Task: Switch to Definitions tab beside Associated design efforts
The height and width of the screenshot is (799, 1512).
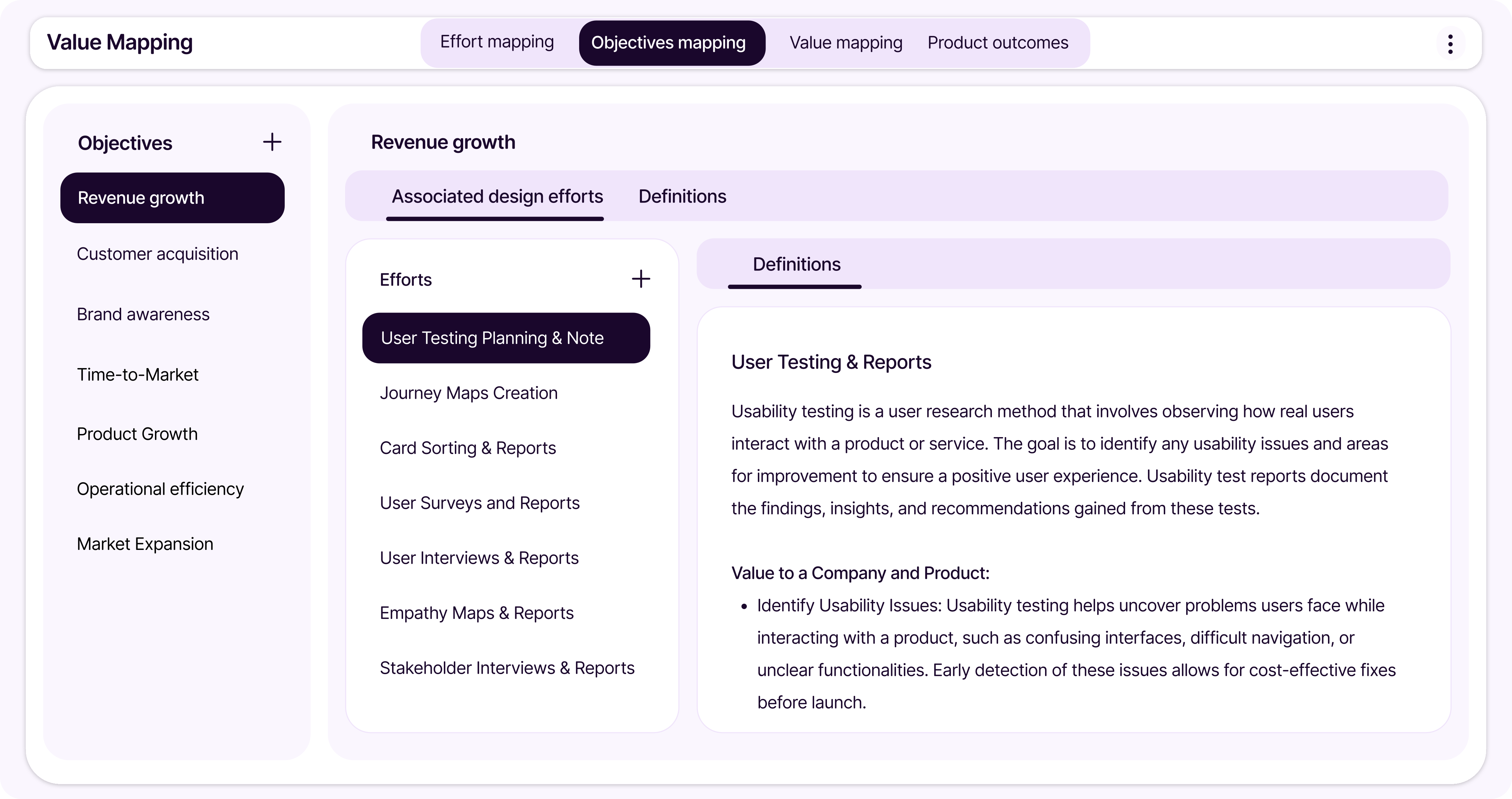Action: 682,197
